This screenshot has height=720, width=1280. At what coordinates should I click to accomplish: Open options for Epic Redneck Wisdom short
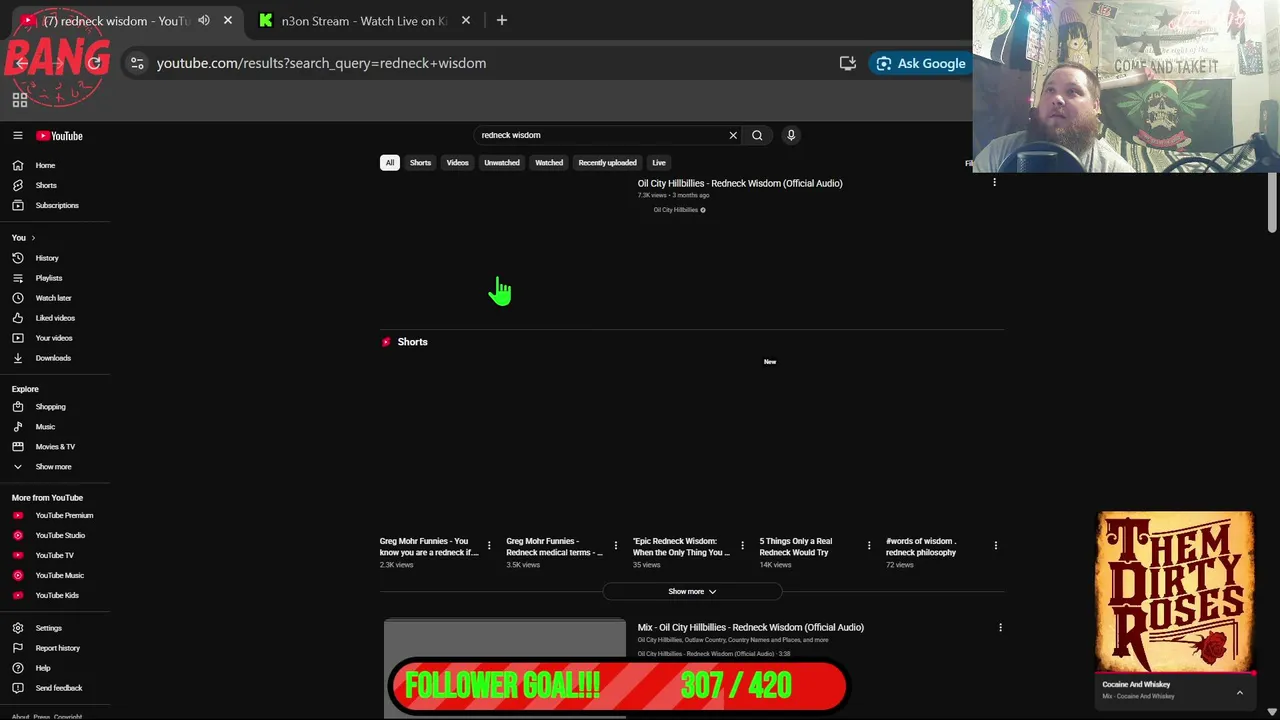[742, 546]
